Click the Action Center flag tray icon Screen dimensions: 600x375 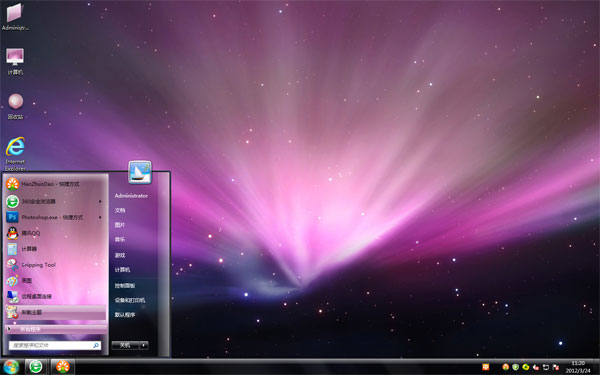pos(556,367)
